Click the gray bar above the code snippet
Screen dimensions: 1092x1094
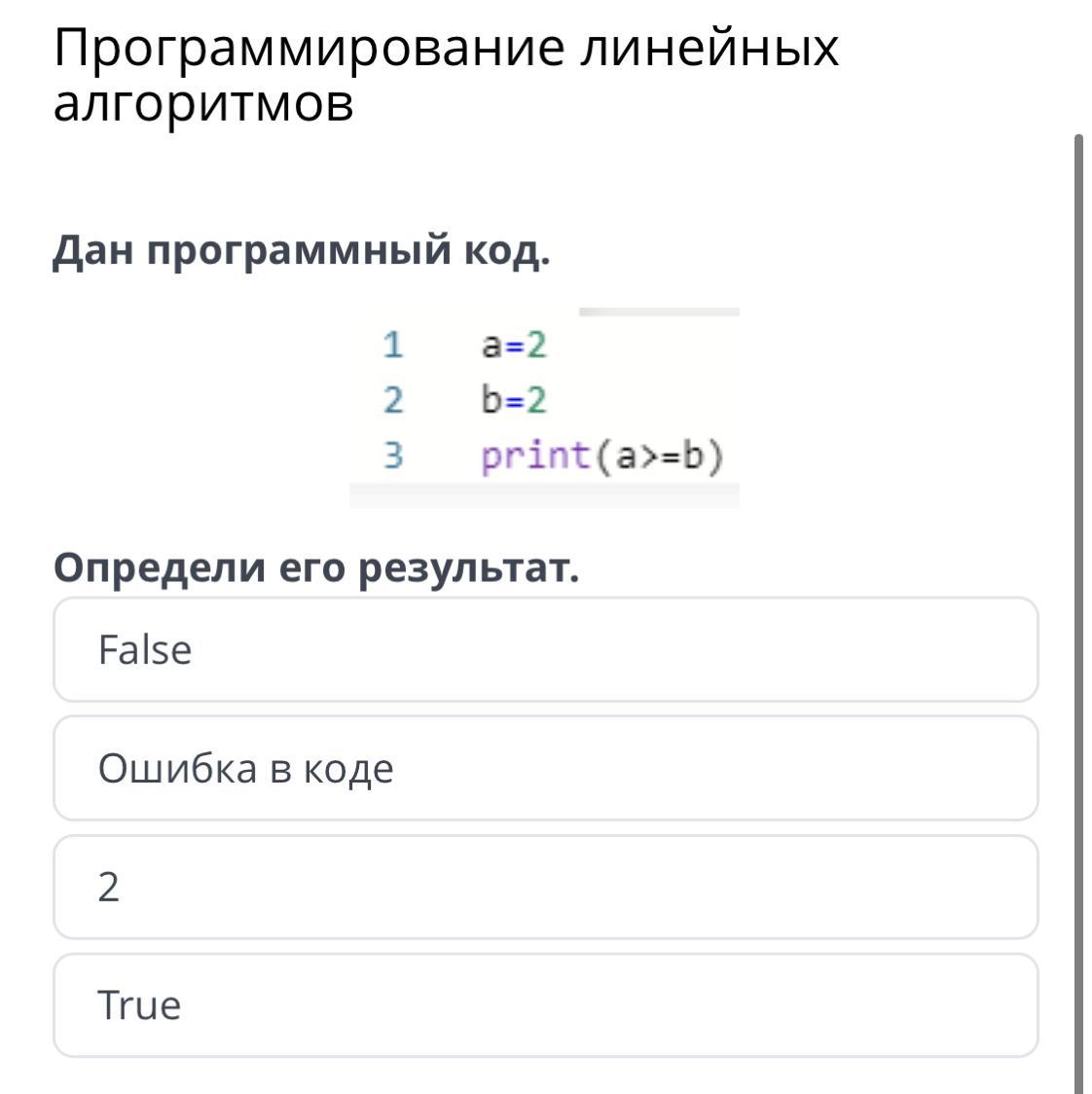point(659,312)
